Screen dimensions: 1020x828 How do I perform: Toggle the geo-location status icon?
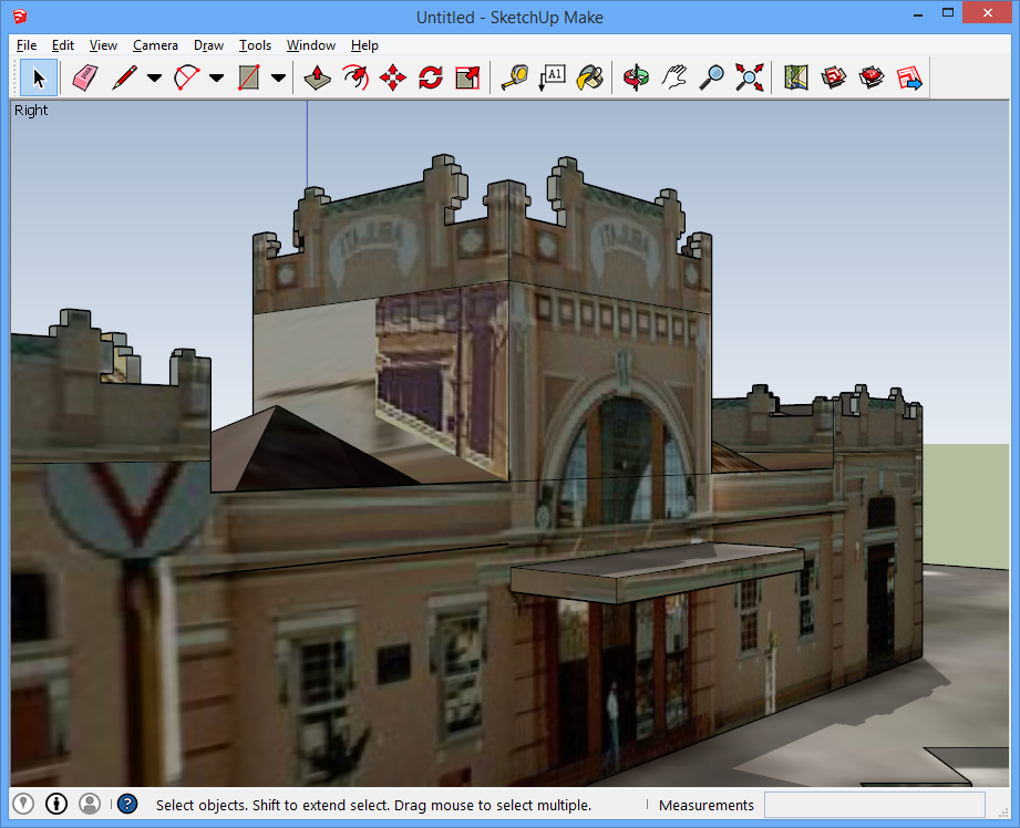pos(25,803)
